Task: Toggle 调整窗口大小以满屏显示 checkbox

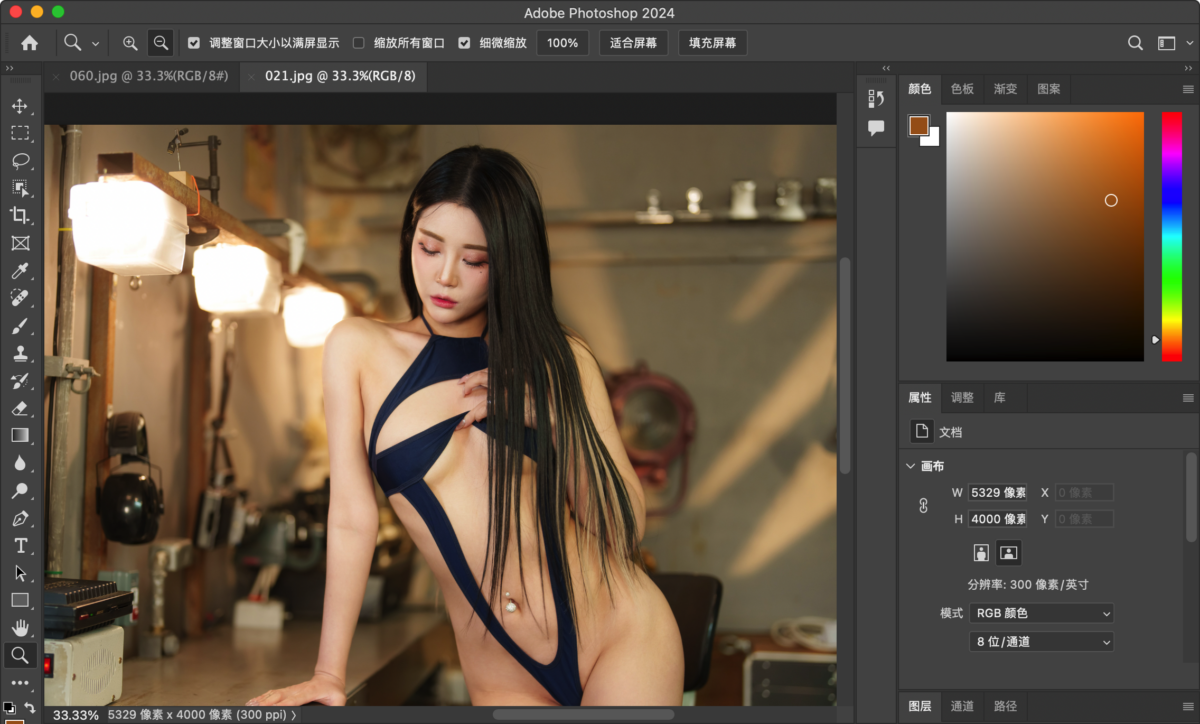Action: pyautogui.click(x=194, y=43)
